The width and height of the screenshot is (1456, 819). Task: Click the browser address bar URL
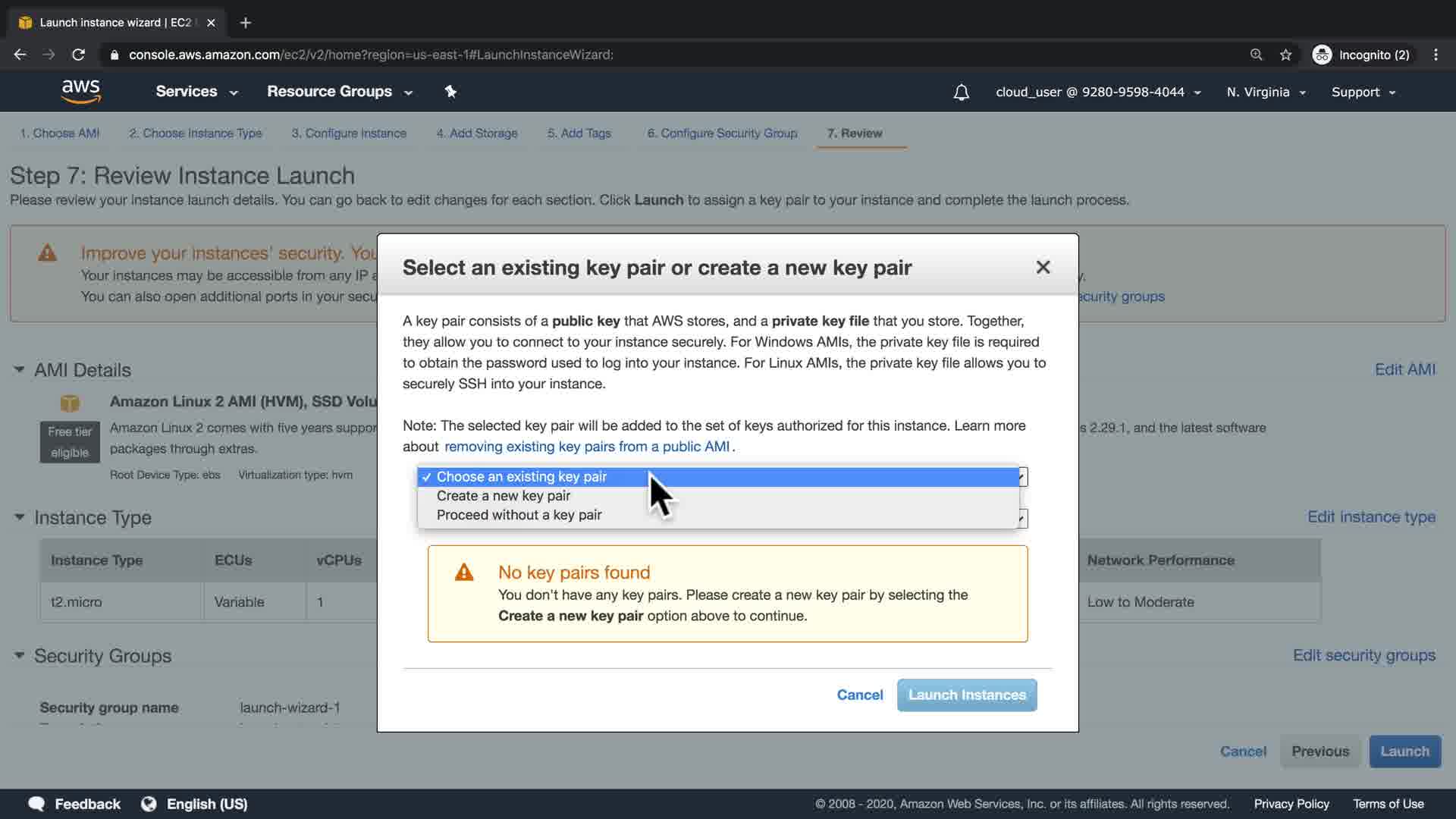click(x=371, y=55)
